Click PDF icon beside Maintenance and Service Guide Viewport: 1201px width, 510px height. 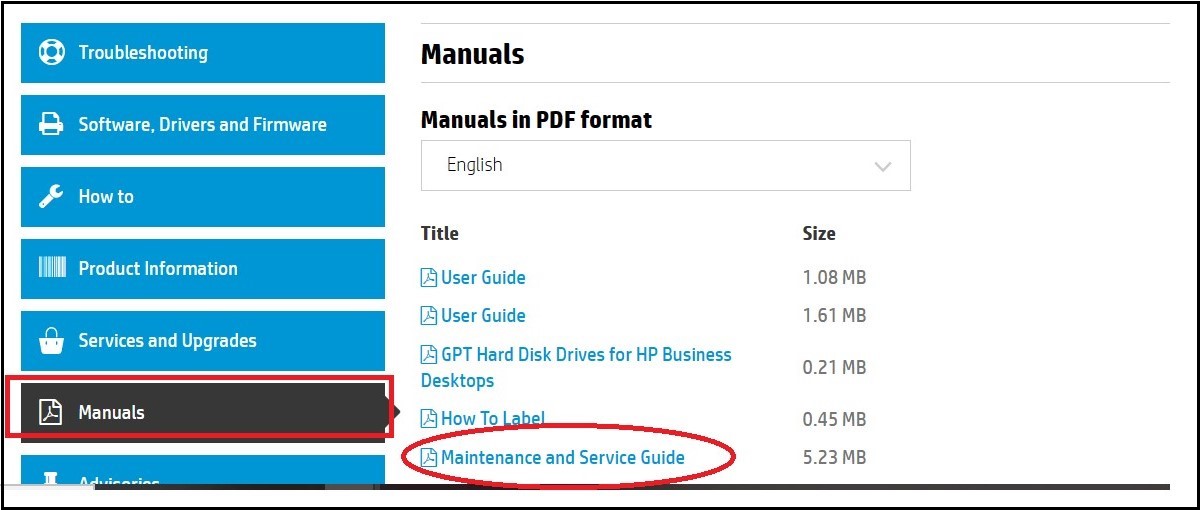pyautogui.click(x=429, y=458)
